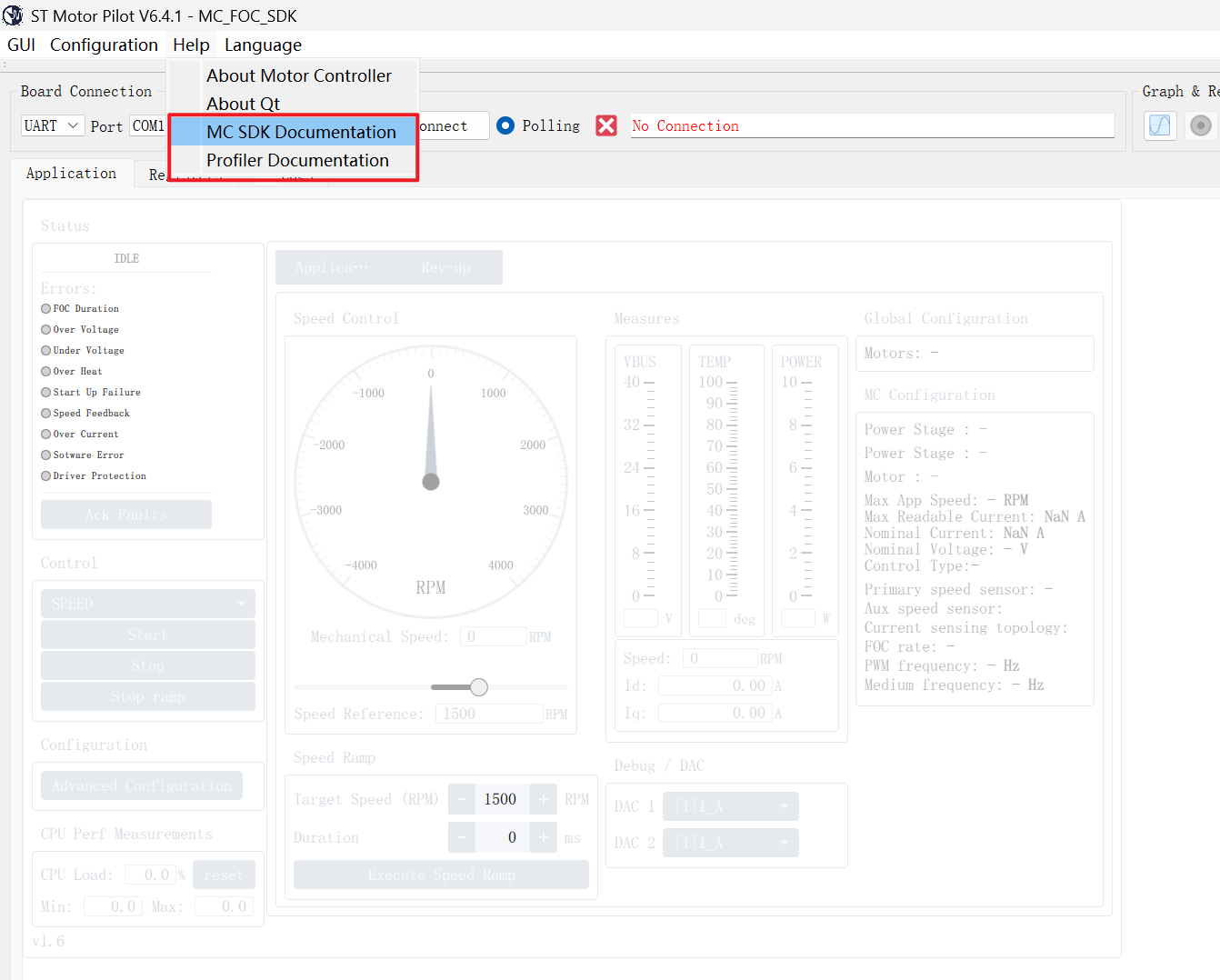
Task: Select the Polling radio button
Action: click(x=505, y=125)
